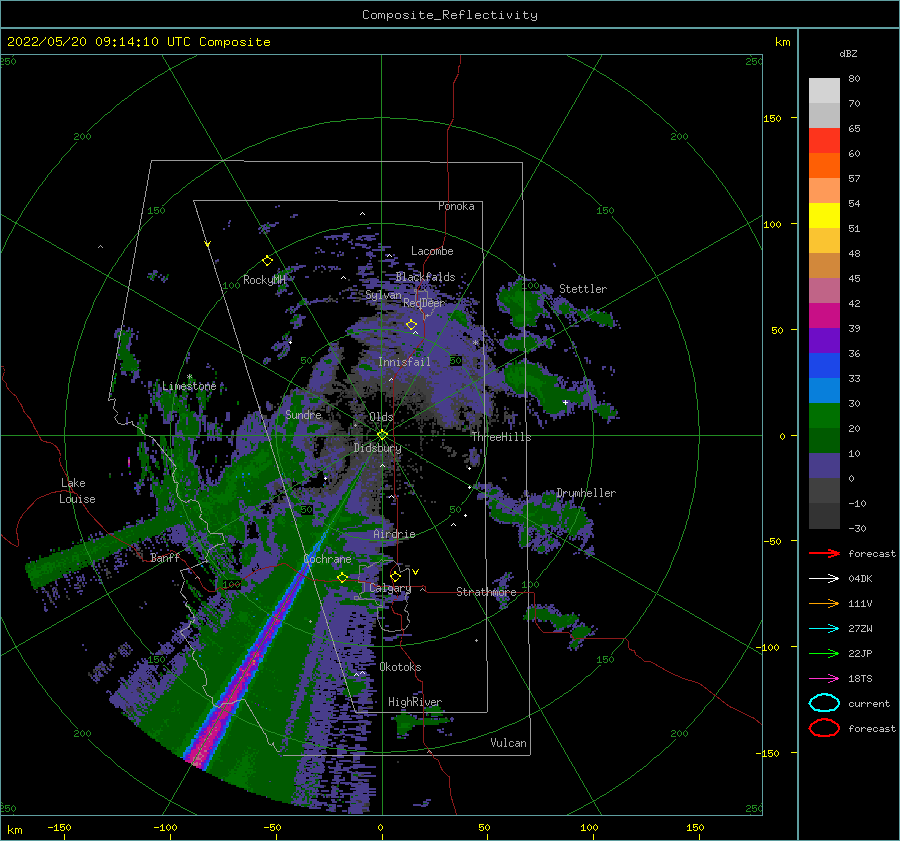Click the yellow diamond marker below RedDeer
This screenshot has height=841, width=900.
pyautogui.click(x=412, y=325)
